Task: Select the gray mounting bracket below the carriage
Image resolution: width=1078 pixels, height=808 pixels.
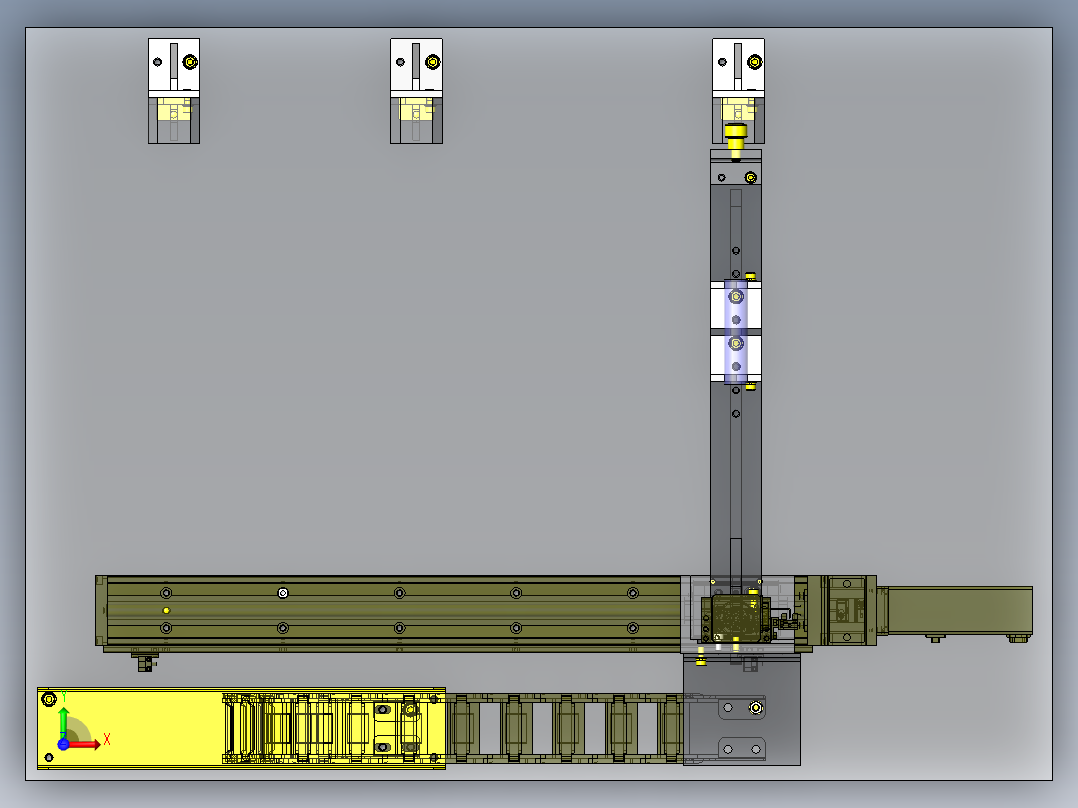Action: pos(742,708)
